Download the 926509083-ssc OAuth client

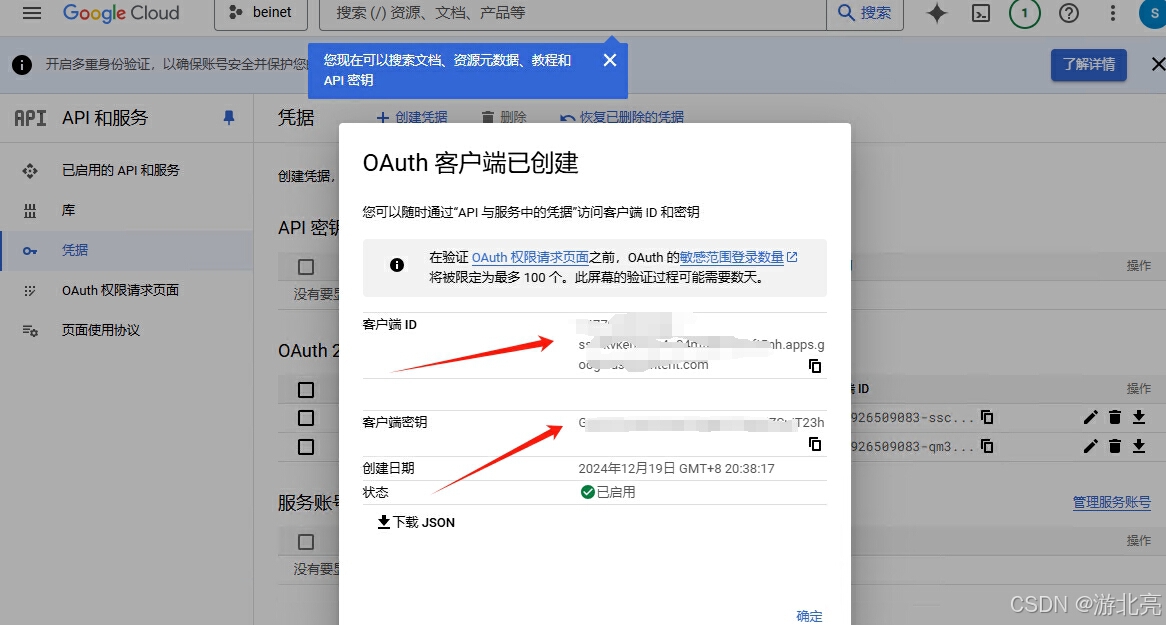[x=1138, y=417]
